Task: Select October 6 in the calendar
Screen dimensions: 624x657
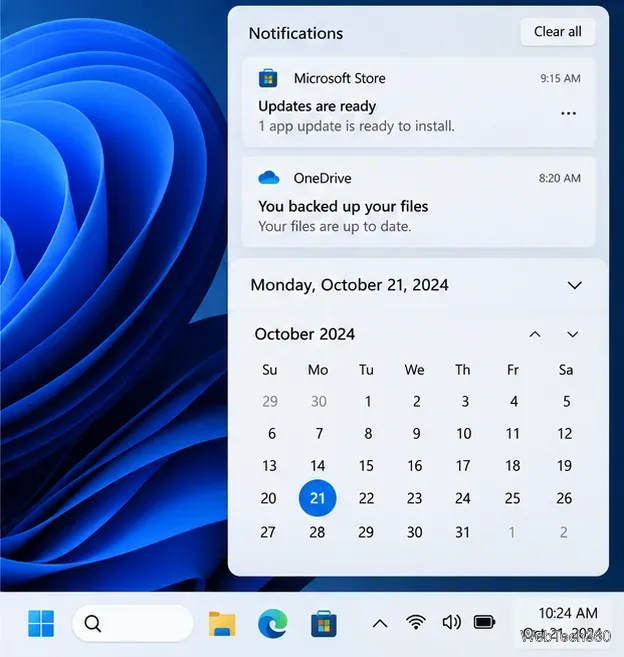Action: 272,434
